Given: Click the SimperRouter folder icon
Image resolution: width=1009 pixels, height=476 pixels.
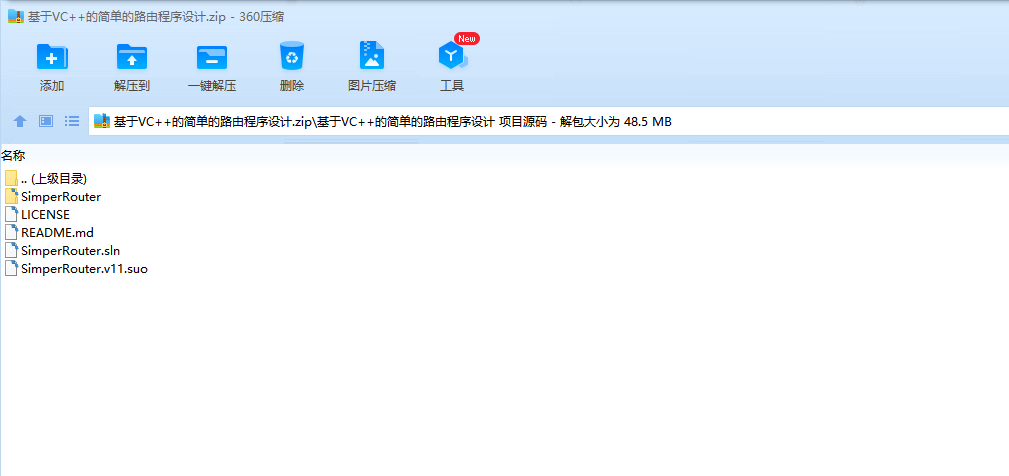Looking at the screenshot, I should (x=11, y=196).
